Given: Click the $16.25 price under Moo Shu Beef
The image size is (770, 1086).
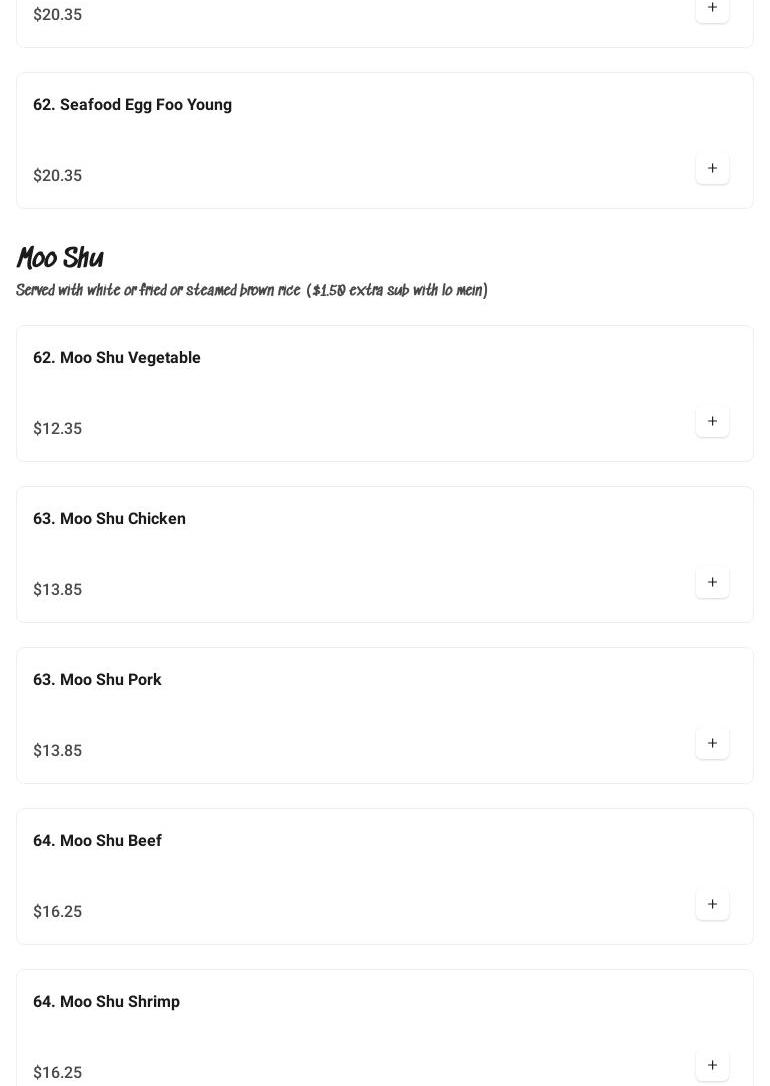Looking at the screenshot, I should pos(58,912).
